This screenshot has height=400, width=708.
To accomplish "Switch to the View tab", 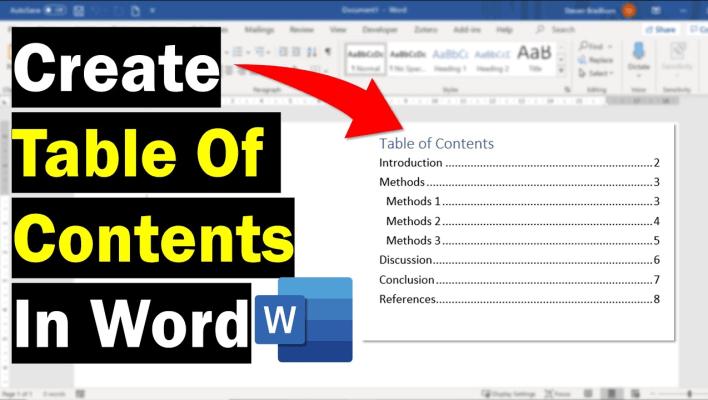I will 338,29.
